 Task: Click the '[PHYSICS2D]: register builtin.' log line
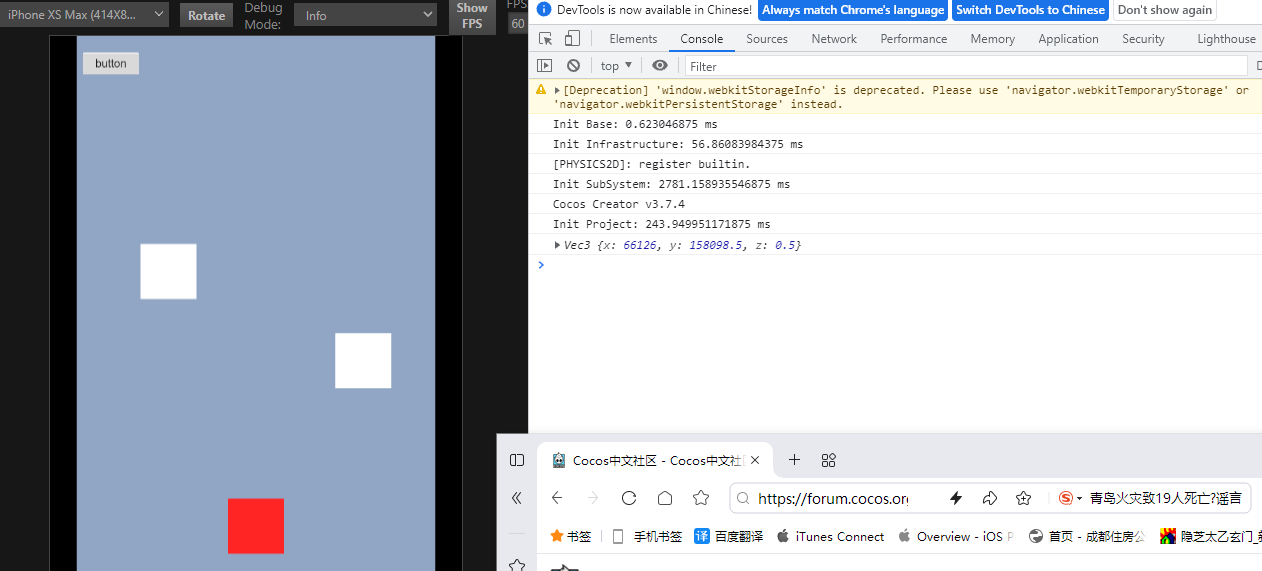pos(651,164)
